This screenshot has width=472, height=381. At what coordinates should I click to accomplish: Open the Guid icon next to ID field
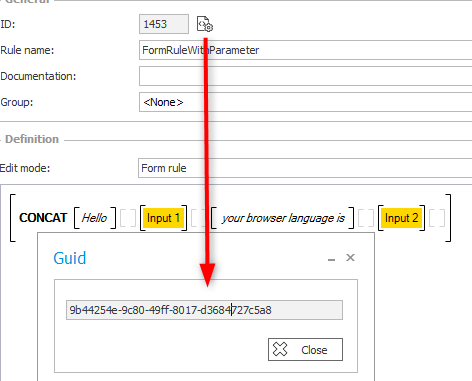click(205, 24)
